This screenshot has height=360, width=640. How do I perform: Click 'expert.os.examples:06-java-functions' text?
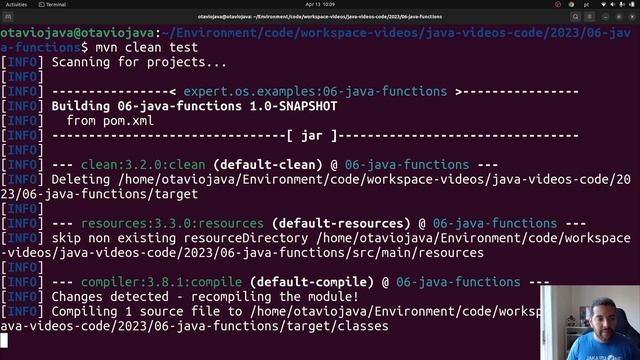coord(315,91)
